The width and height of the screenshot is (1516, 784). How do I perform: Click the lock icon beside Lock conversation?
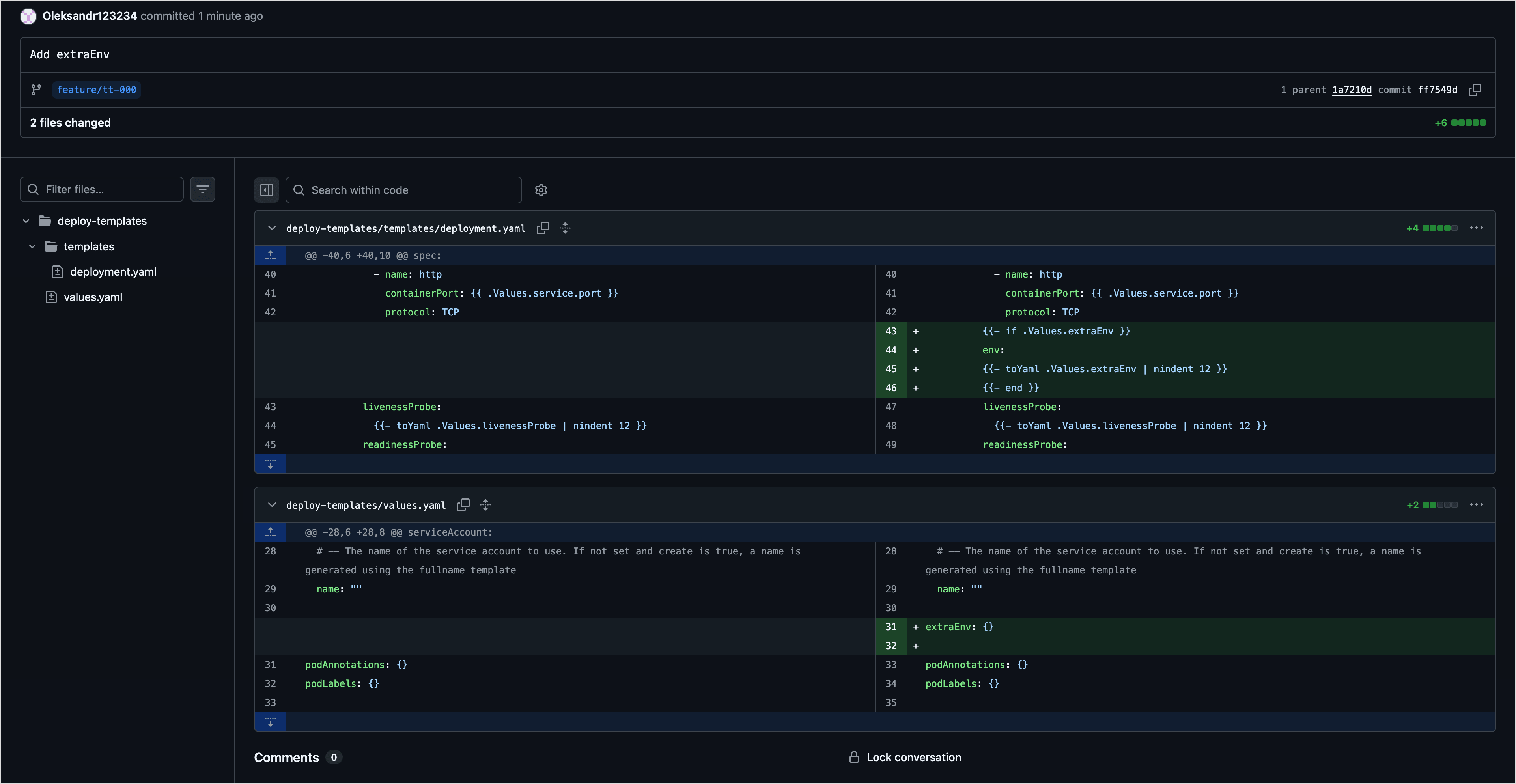[854, 758]
